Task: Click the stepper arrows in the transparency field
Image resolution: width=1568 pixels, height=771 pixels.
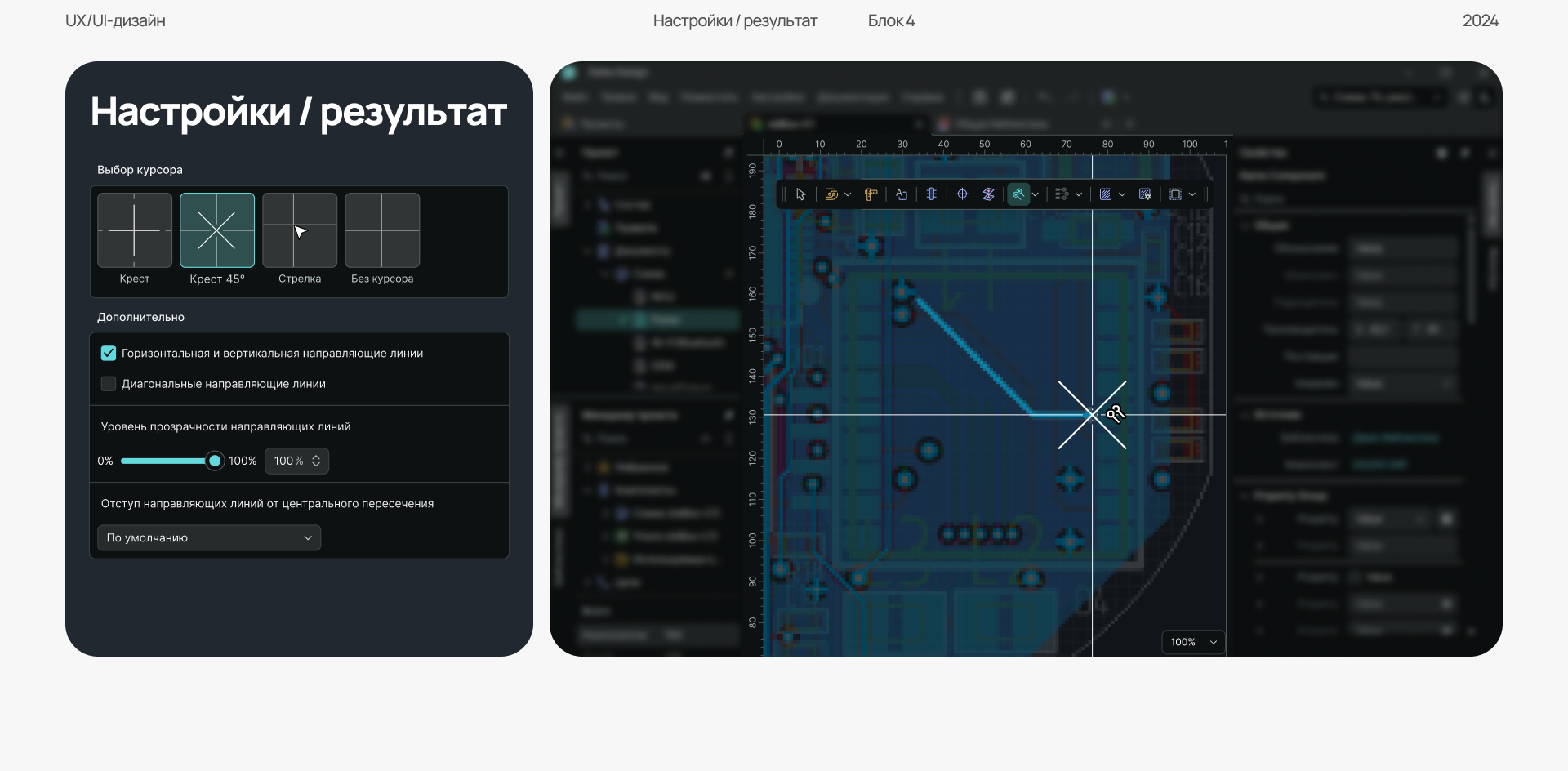Action: [x=316, y=461]
